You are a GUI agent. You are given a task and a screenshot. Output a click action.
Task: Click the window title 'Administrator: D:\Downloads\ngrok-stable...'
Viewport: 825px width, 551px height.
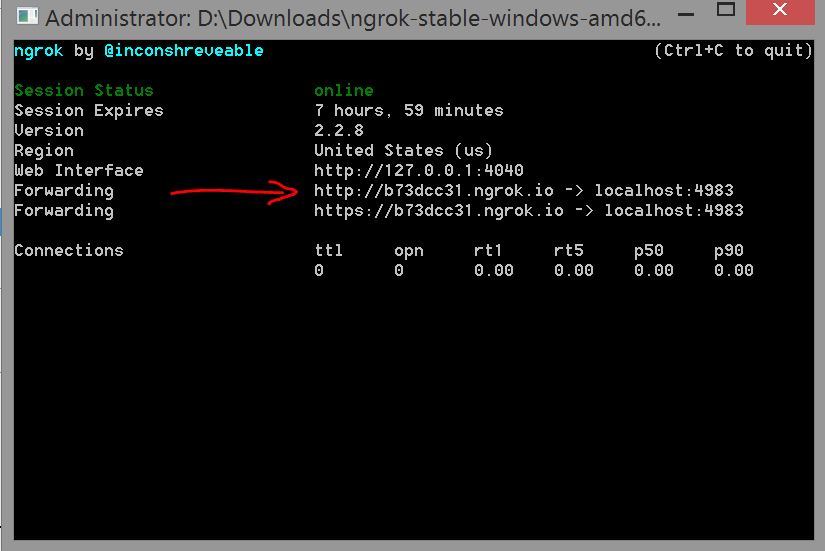pos(353,19)
